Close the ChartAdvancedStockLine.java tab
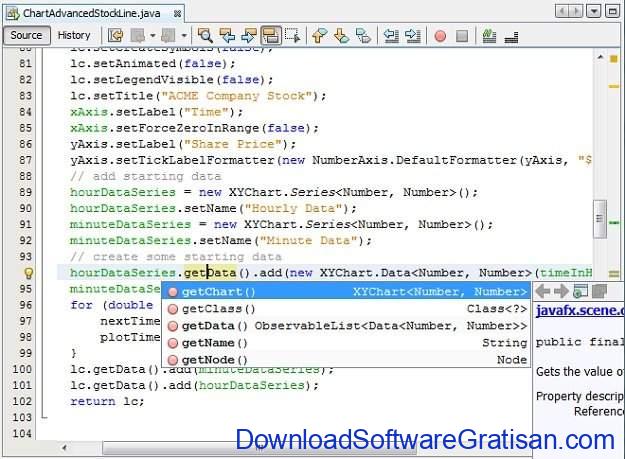Viewport: 625px width, 459px height. (x=177, y=14)
